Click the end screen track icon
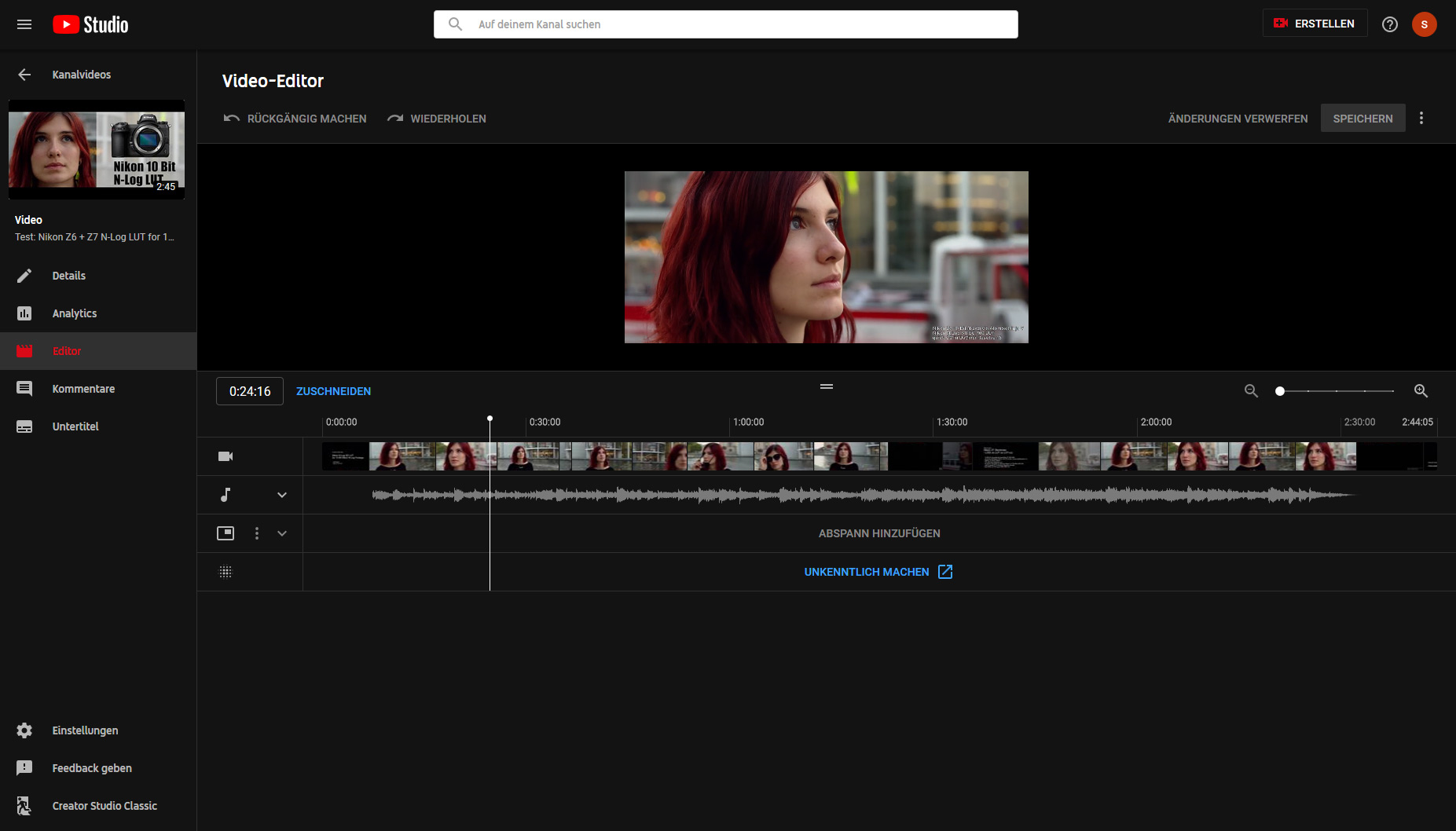The image size is (1456, 831). (226, 533)
